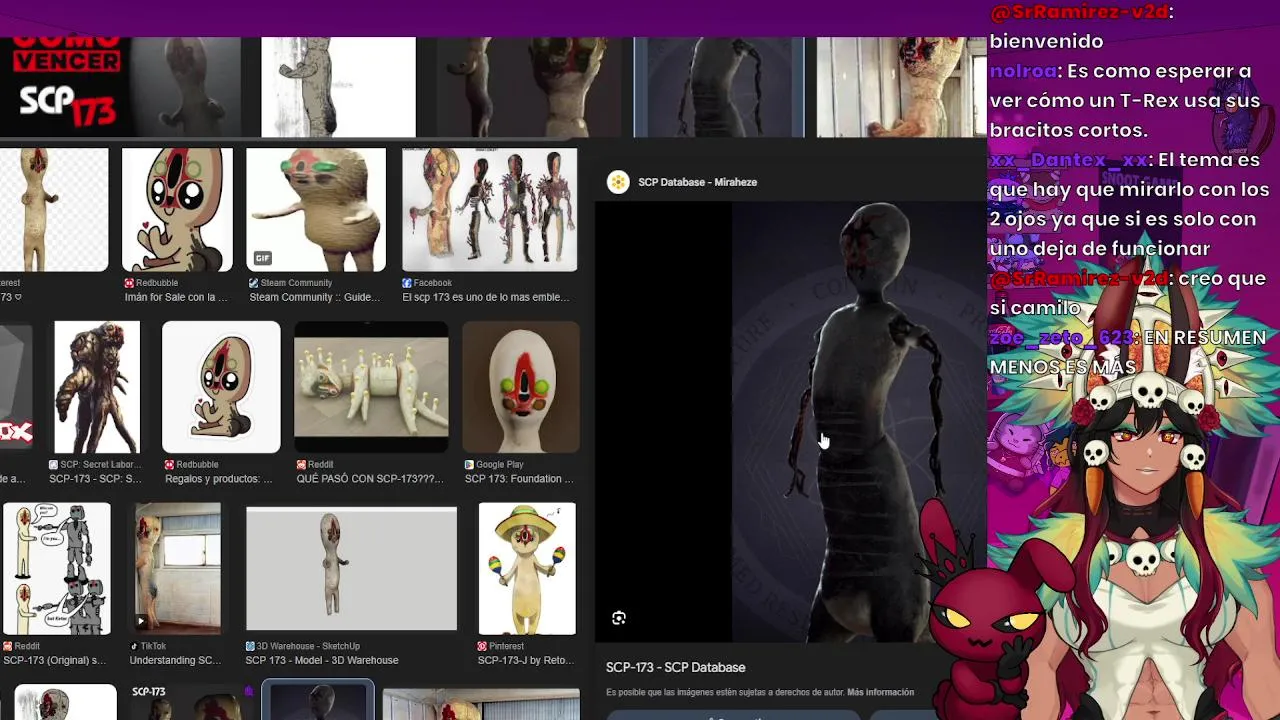Viewport: 1280px width, 720px height.
Task: Click the Reddit favicon under 'QUÉ PASÓ CON SCP-173'
Action: 301,465
